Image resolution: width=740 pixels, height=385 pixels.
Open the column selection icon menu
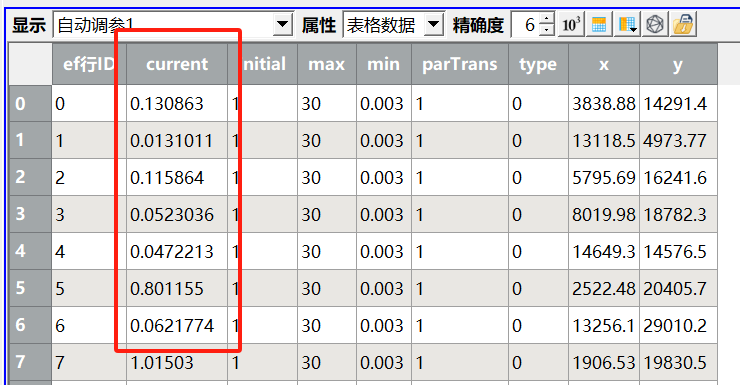tap(627, 25)
